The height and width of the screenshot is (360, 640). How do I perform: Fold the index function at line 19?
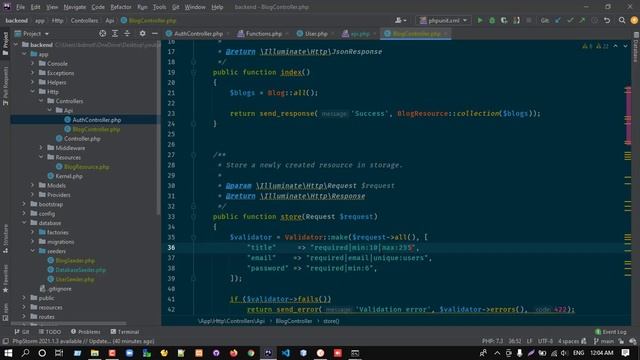pos(193,72)
